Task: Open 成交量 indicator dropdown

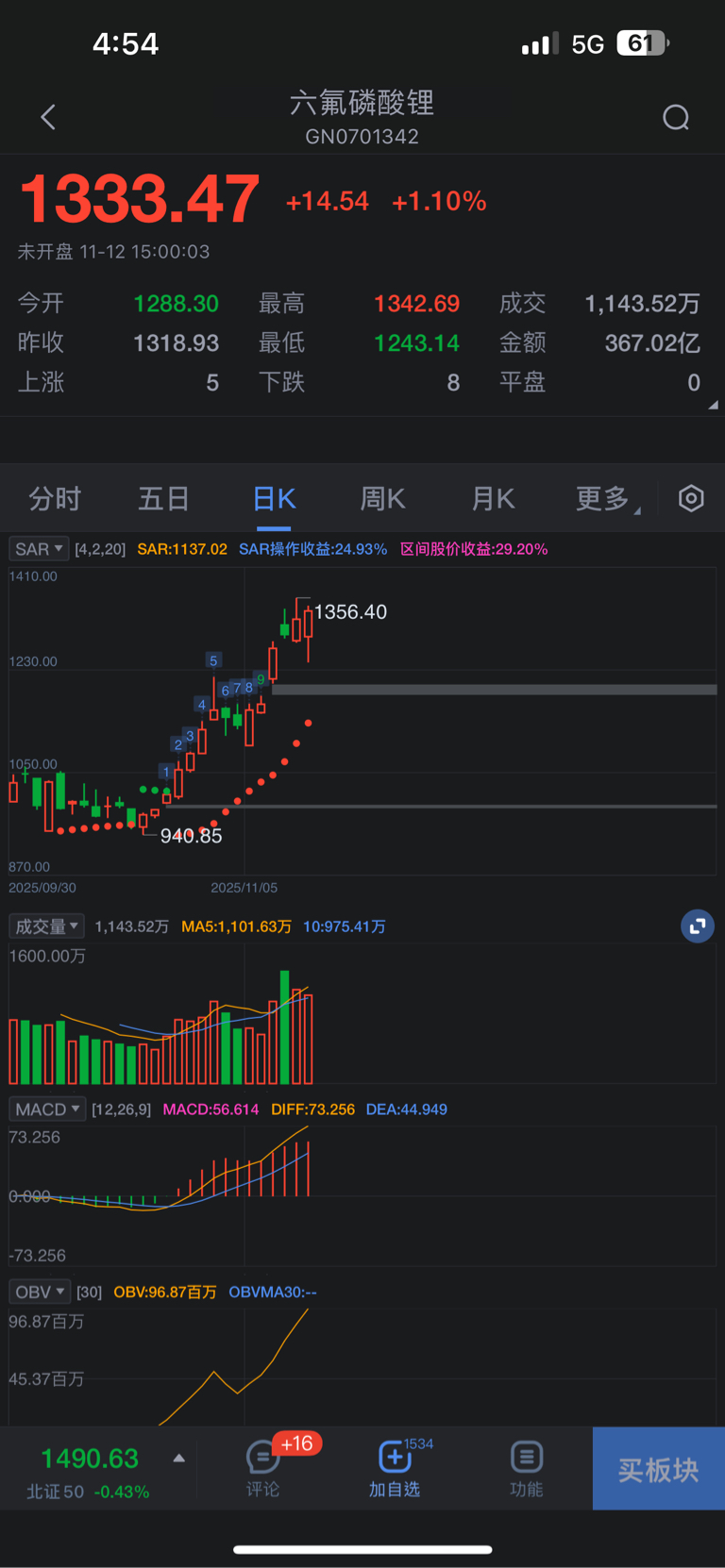Action: point(46,926)
